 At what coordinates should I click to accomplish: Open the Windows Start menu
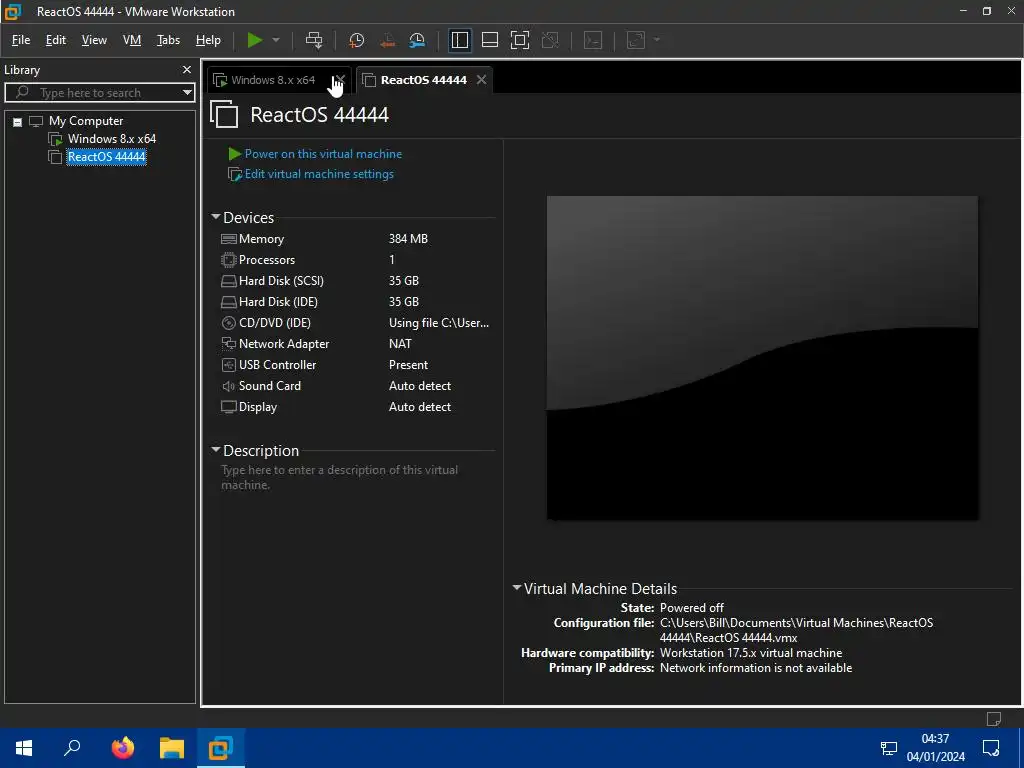(x=24, y=748)
